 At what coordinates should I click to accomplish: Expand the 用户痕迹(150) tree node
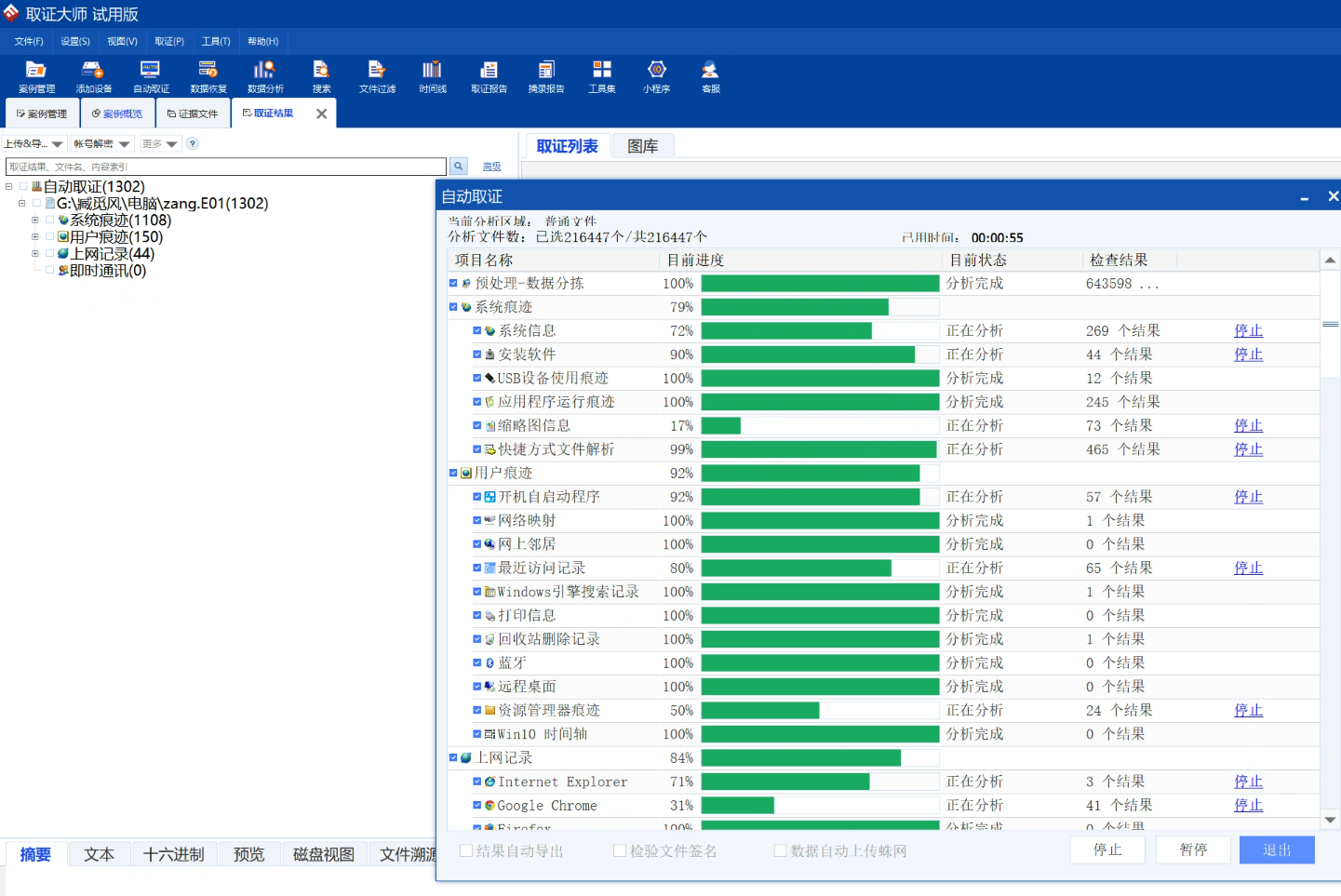[34, 237]
